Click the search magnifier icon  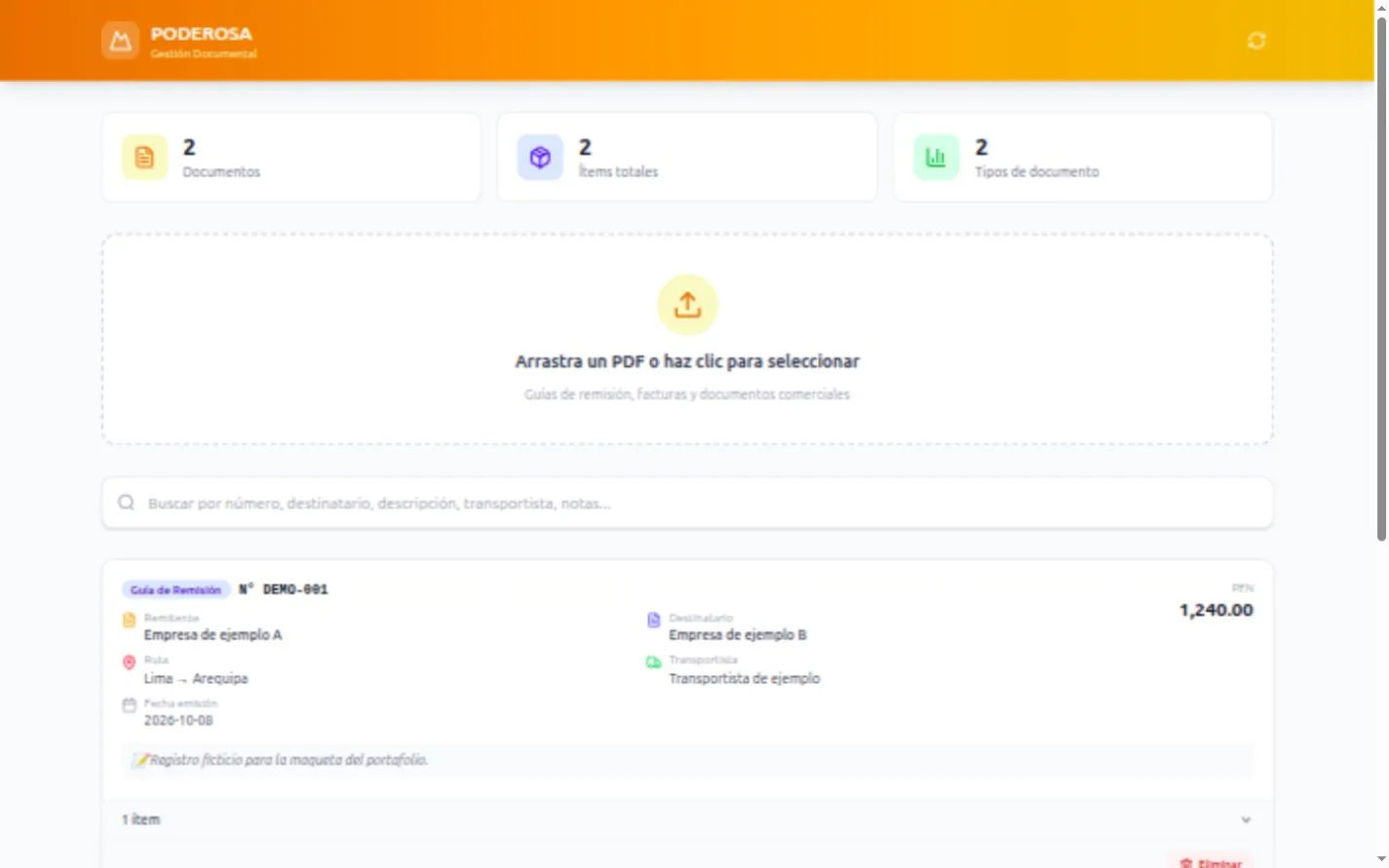126,503
